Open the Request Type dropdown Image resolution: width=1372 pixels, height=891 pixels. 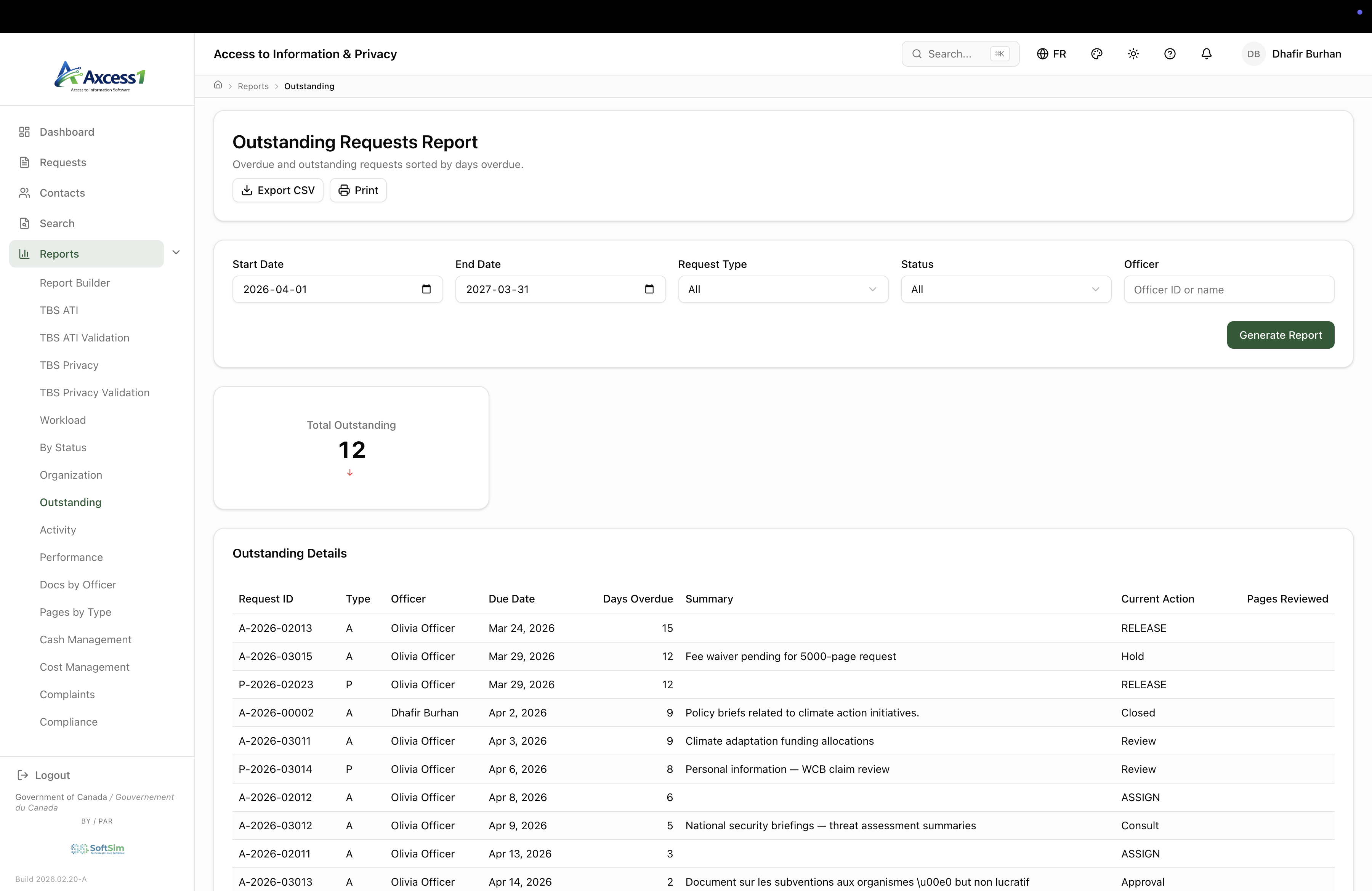point(782,289)
